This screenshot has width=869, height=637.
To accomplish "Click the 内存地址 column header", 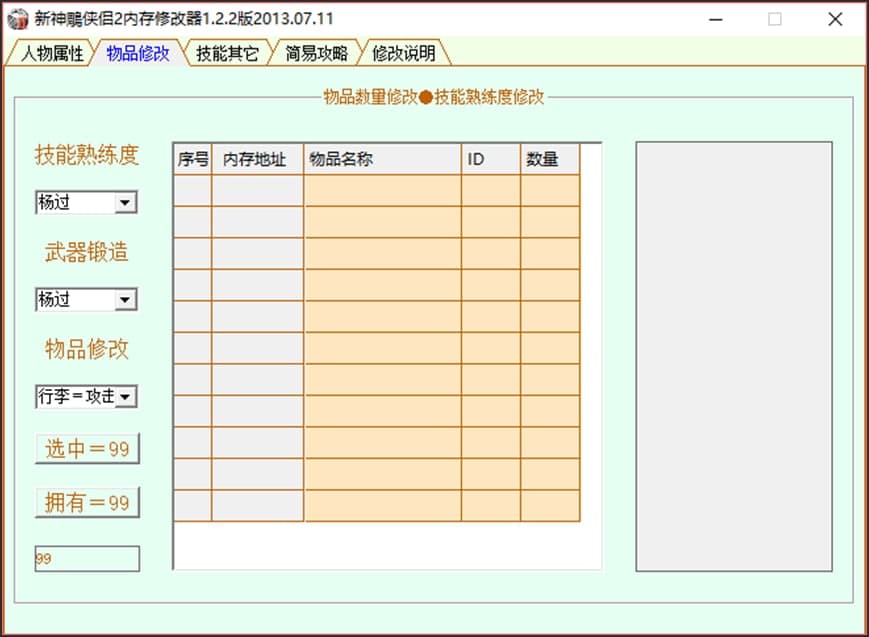I will click(259, 158).
